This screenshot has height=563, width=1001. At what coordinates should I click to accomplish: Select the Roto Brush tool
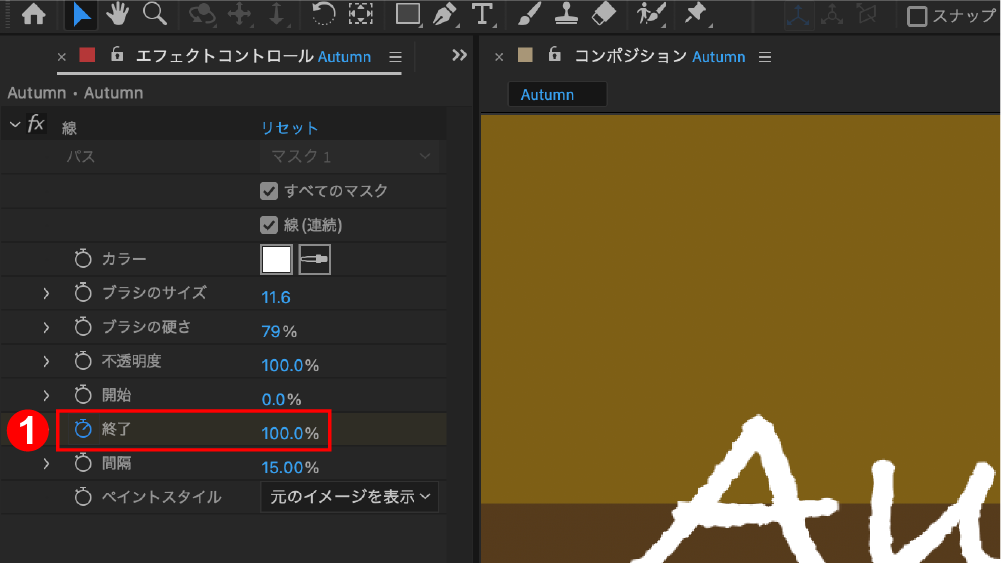(651, 15)
